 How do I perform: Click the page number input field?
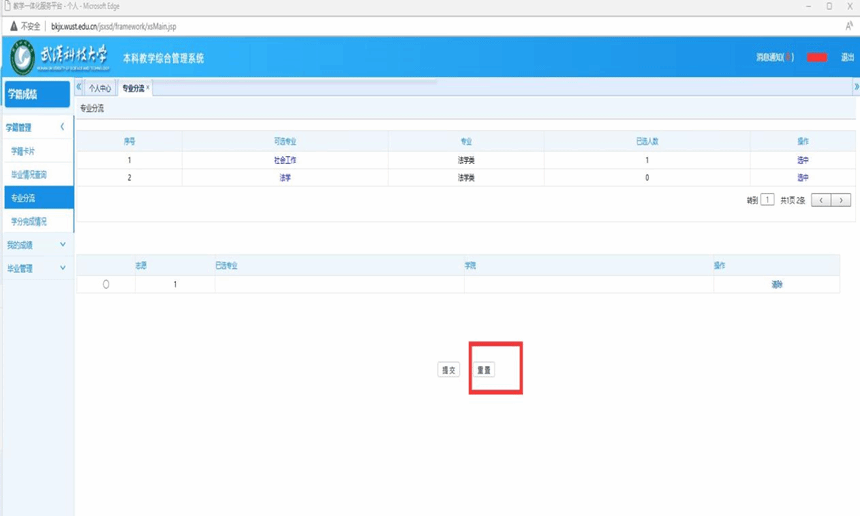point(767,200)
